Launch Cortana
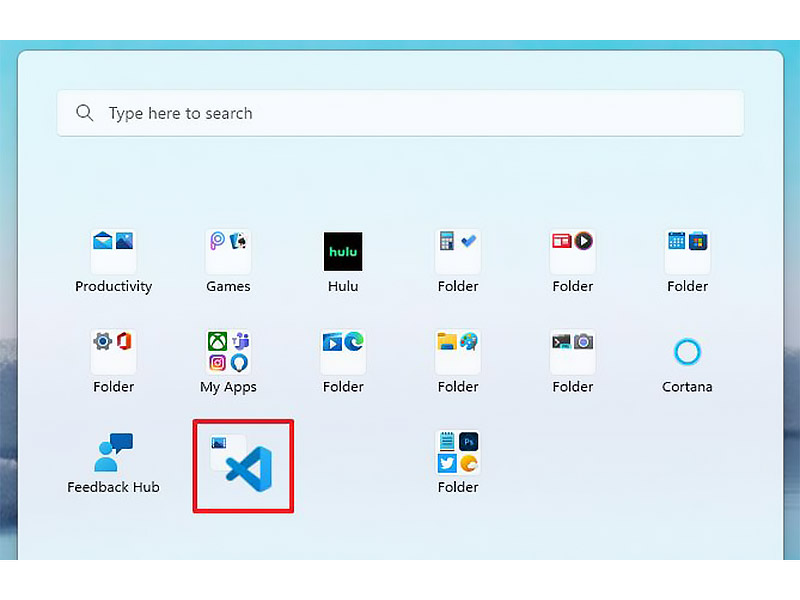Screen dimensions: 800x600 (687, 352)
